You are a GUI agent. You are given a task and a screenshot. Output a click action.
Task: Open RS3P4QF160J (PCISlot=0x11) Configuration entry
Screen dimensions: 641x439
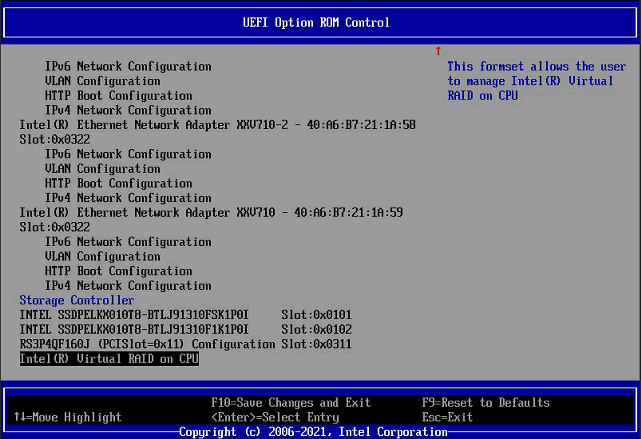coord(147,344)
